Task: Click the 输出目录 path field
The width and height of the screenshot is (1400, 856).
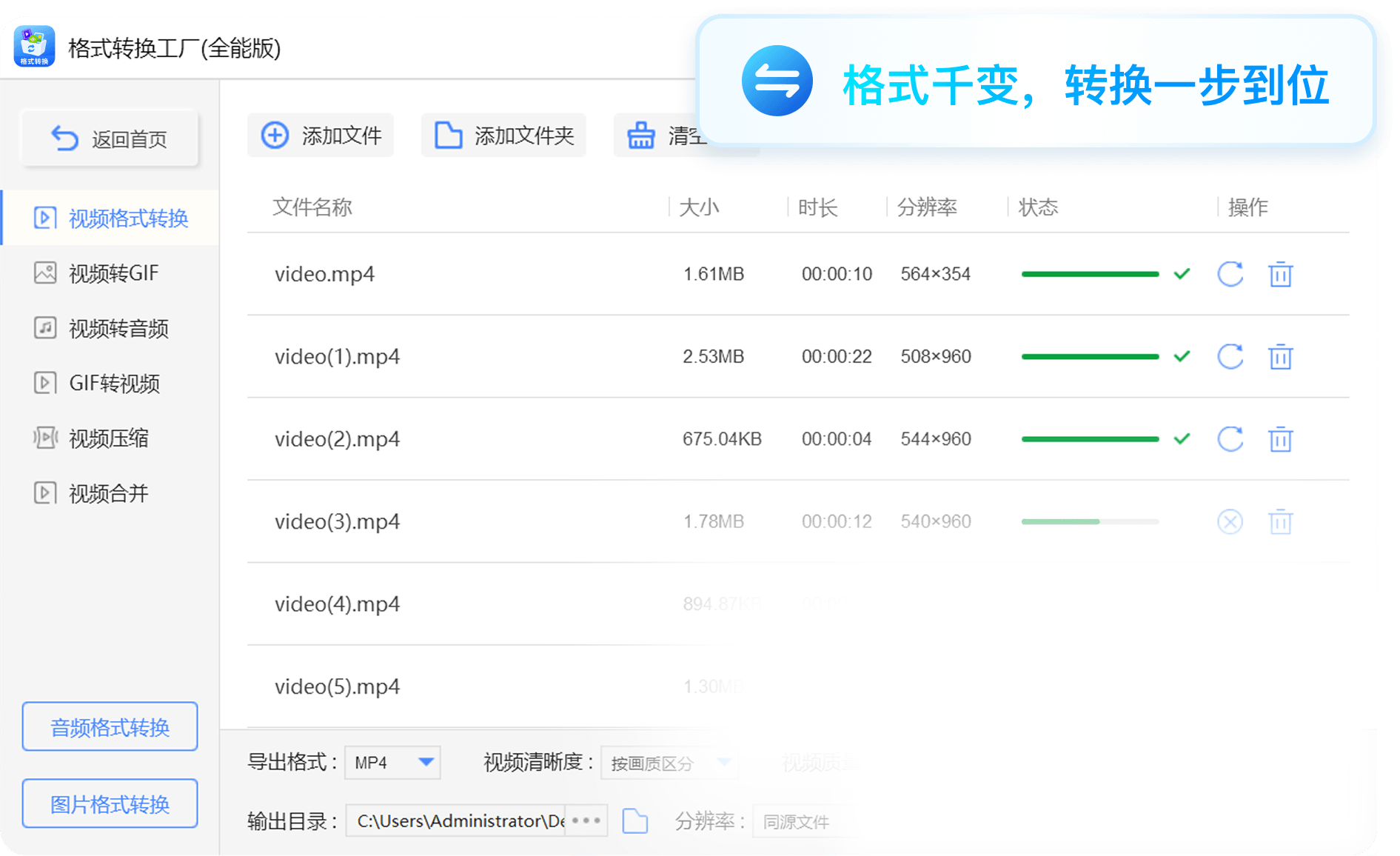Action: [455, 820]
